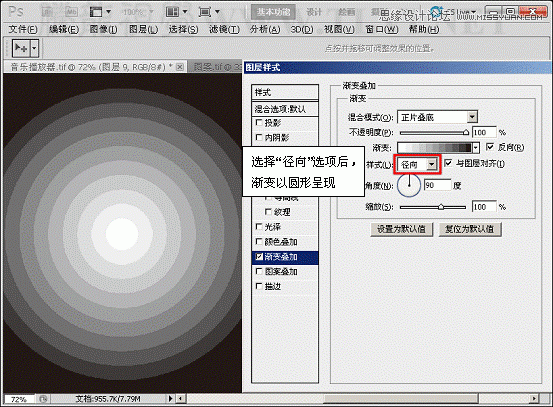Select 样式 in the layer style list
The image size is (553, 407).
[x=285, y=92]
